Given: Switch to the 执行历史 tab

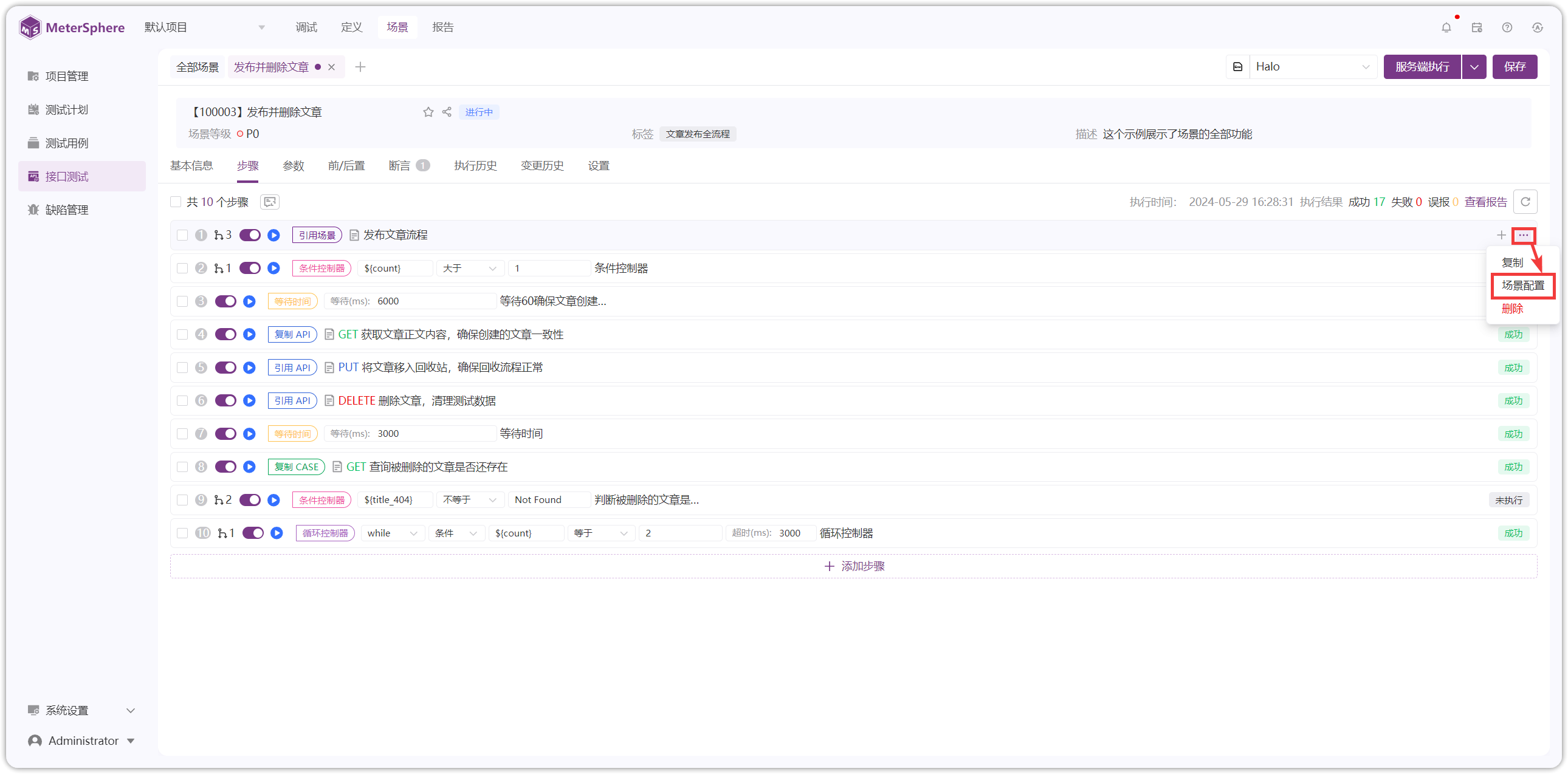Looking at the screenshot, I should (475, 165).
